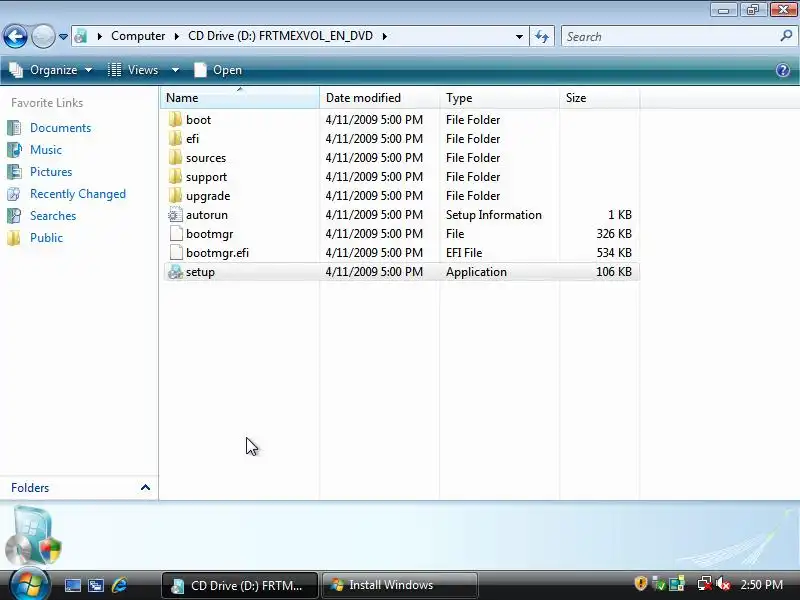
Task: Select the bootmgr file icon
Action: coord(175,234)
